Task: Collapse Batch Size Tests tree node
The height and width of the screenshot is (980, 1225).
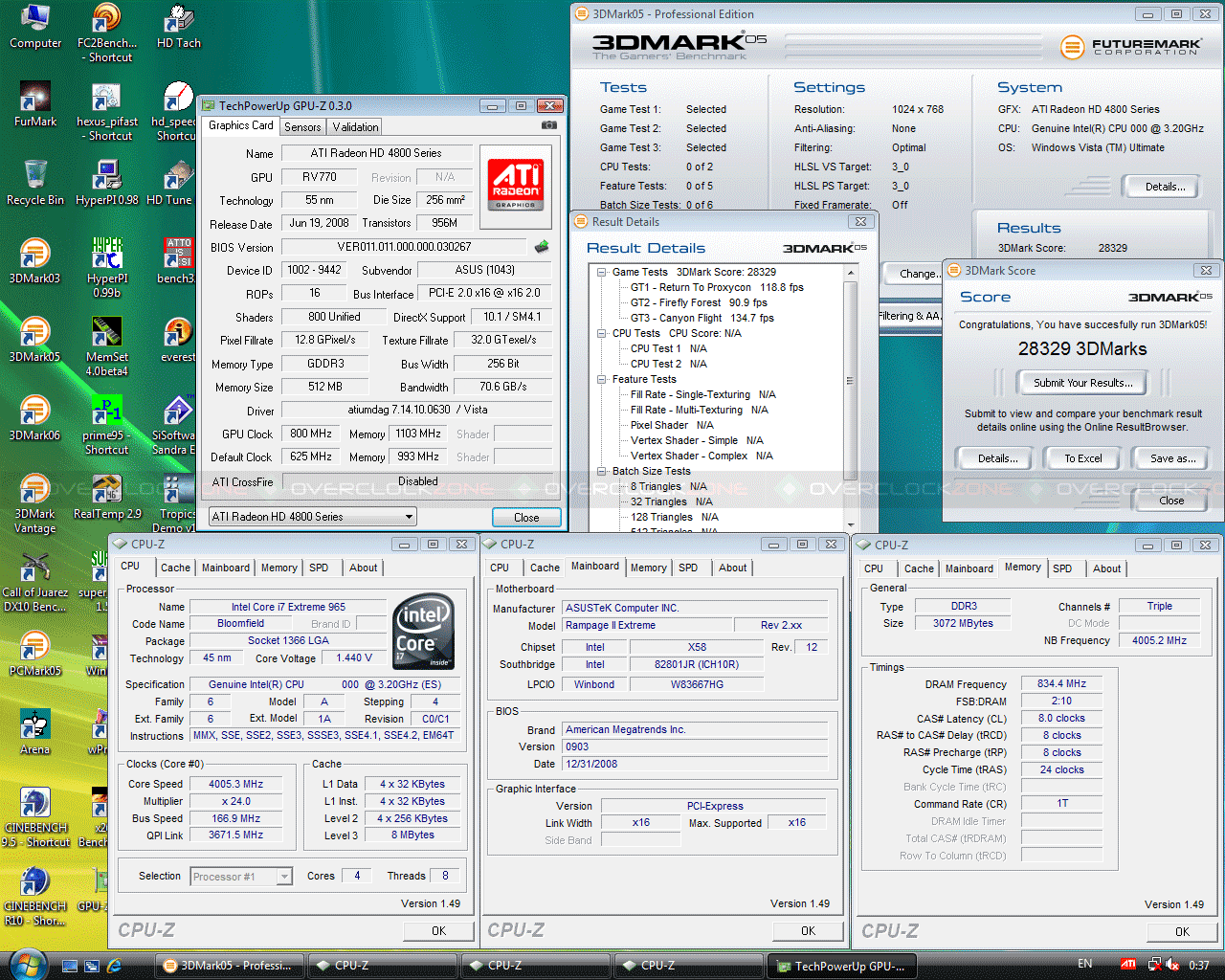Action: click(602, 471)
